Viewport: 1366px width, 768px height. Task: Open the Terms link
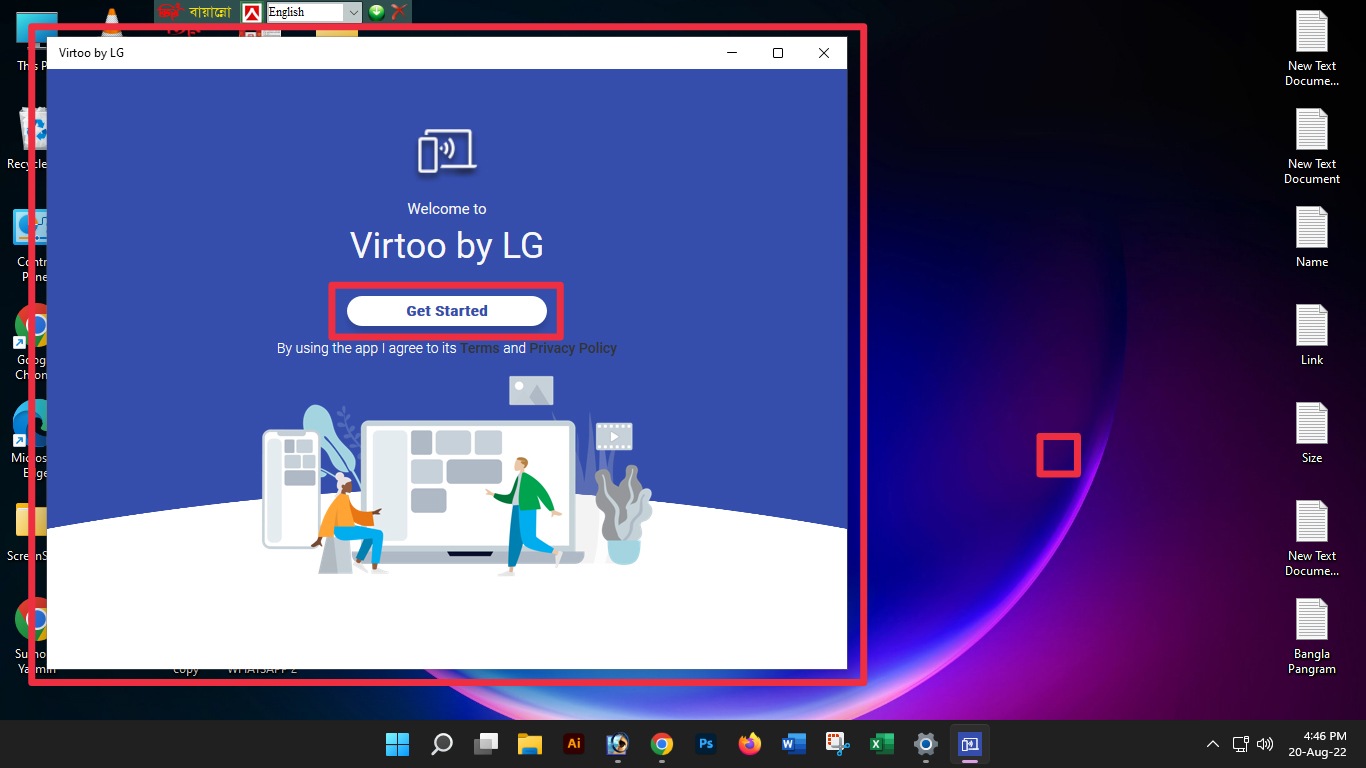click(480, 348)
